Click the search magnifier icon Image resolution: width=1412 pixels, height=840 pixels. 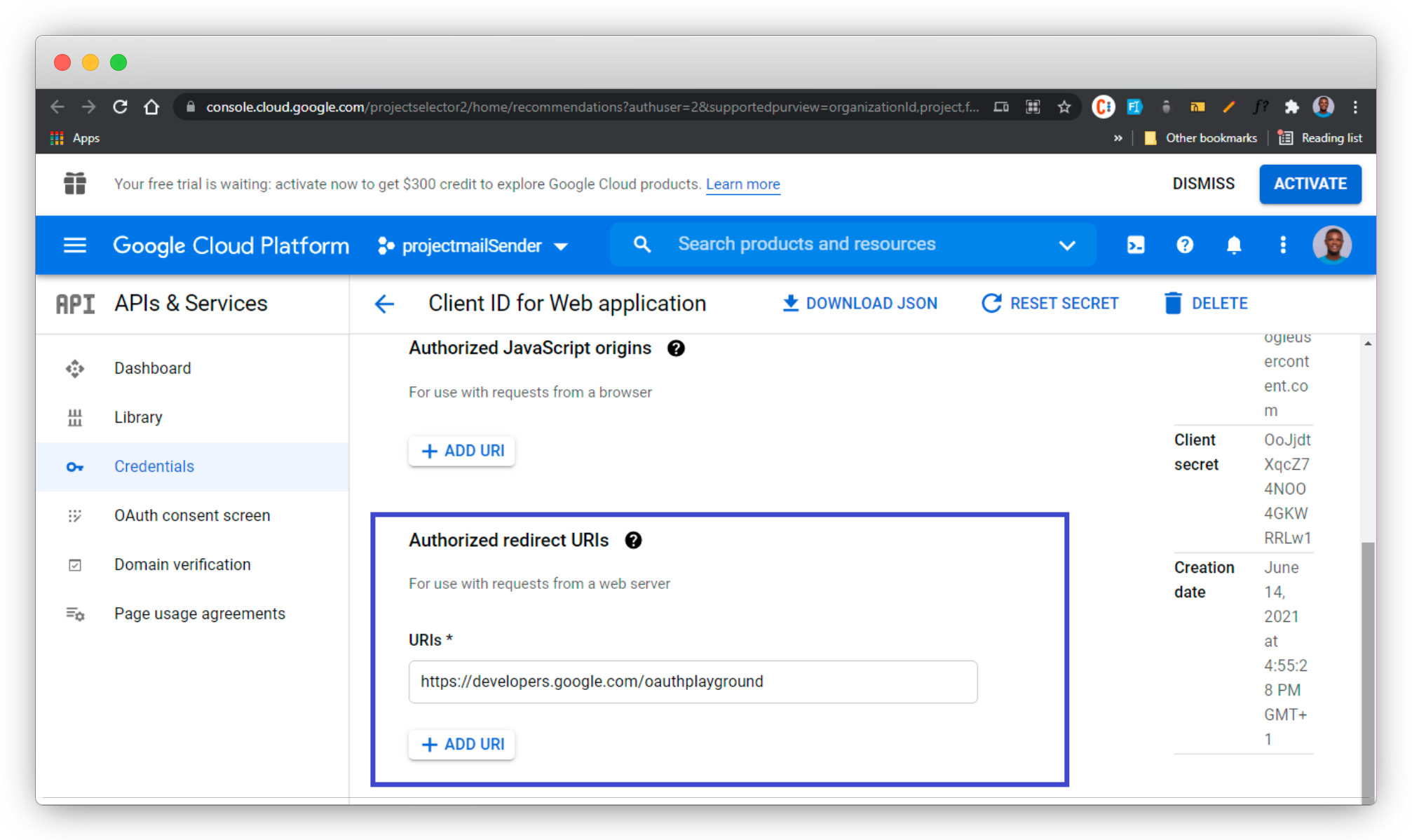641,244
